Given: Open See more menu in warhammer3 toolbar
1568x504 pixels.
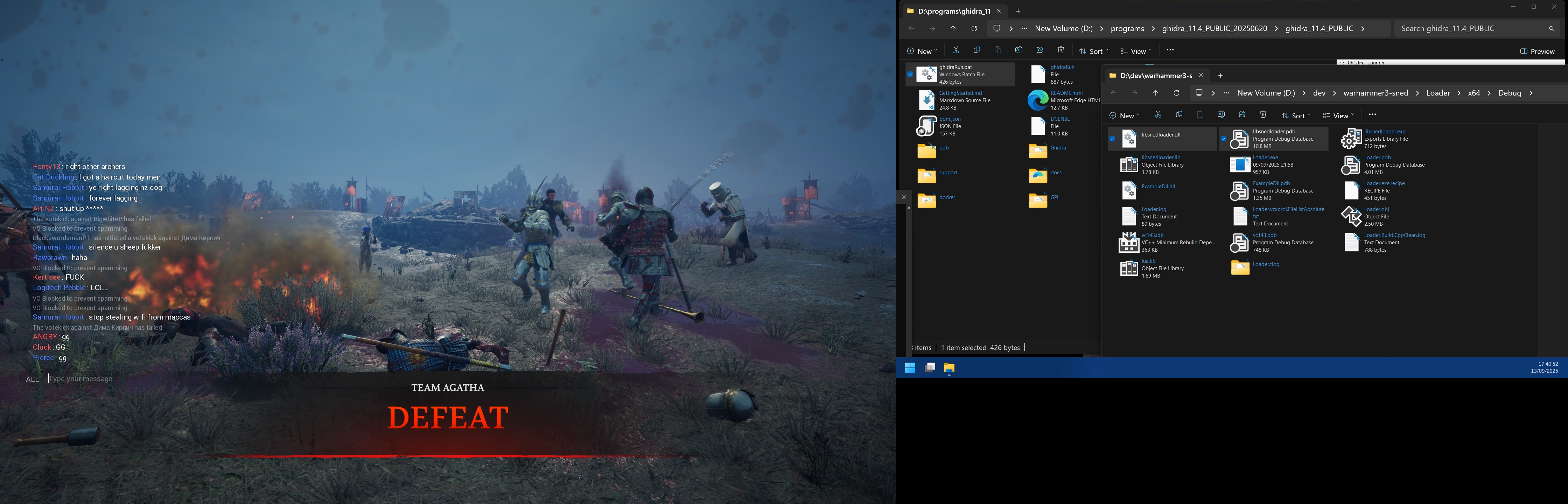Looking at the screenshot, I should point(1372,115).
